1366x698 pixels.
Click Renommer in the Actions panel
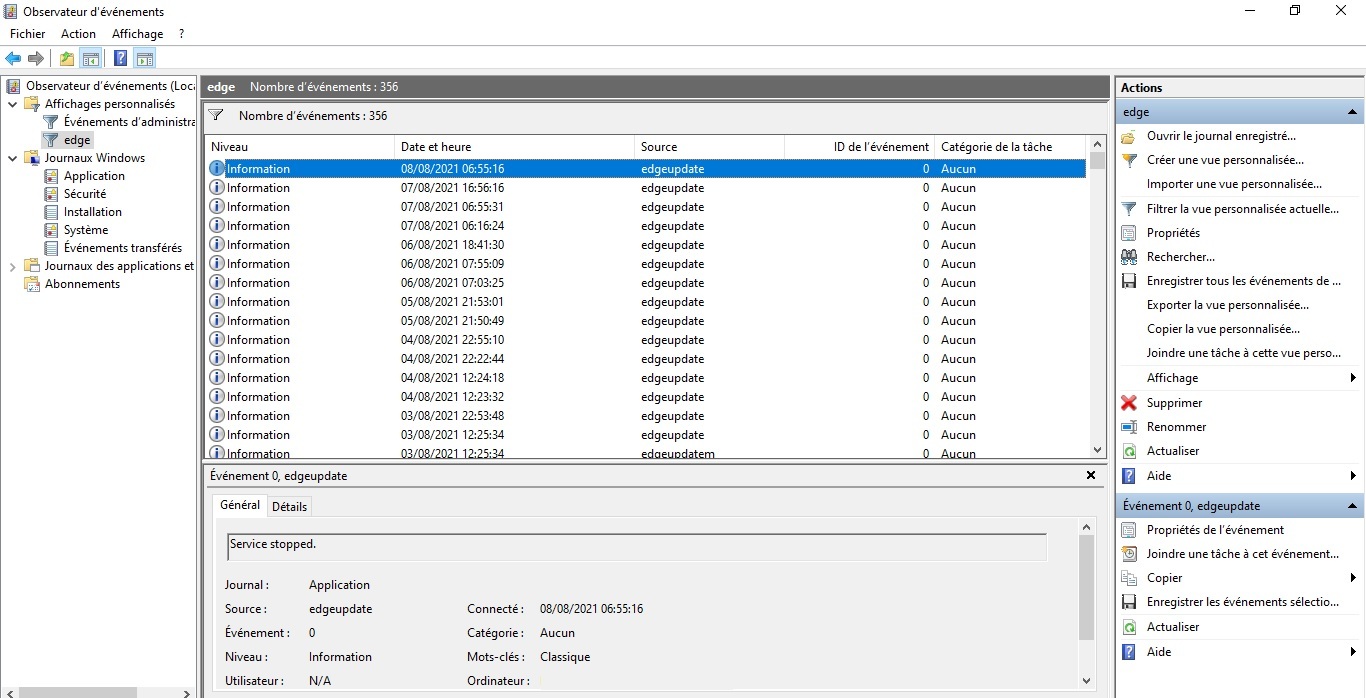tap(1176, 427)
